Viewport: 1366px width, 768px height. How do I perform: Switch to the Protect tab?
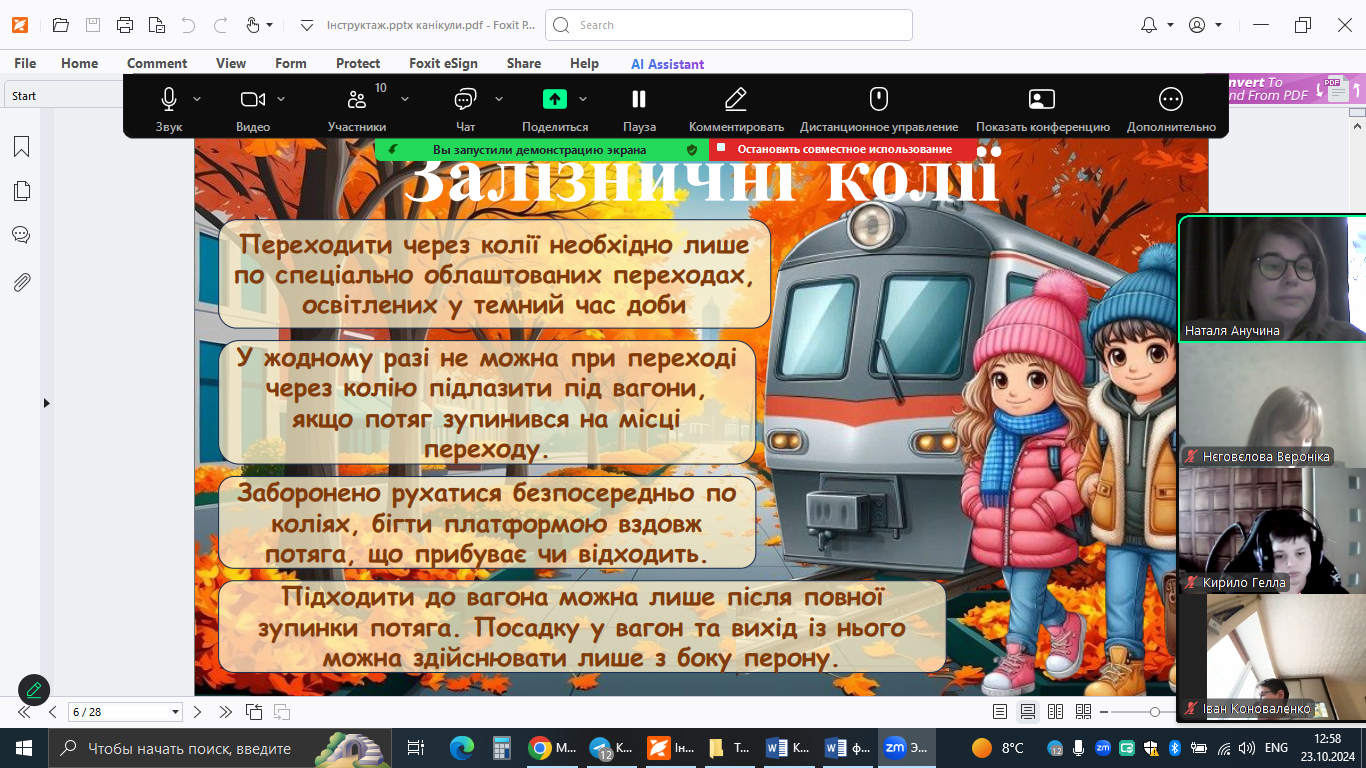[x=358, y=63]
